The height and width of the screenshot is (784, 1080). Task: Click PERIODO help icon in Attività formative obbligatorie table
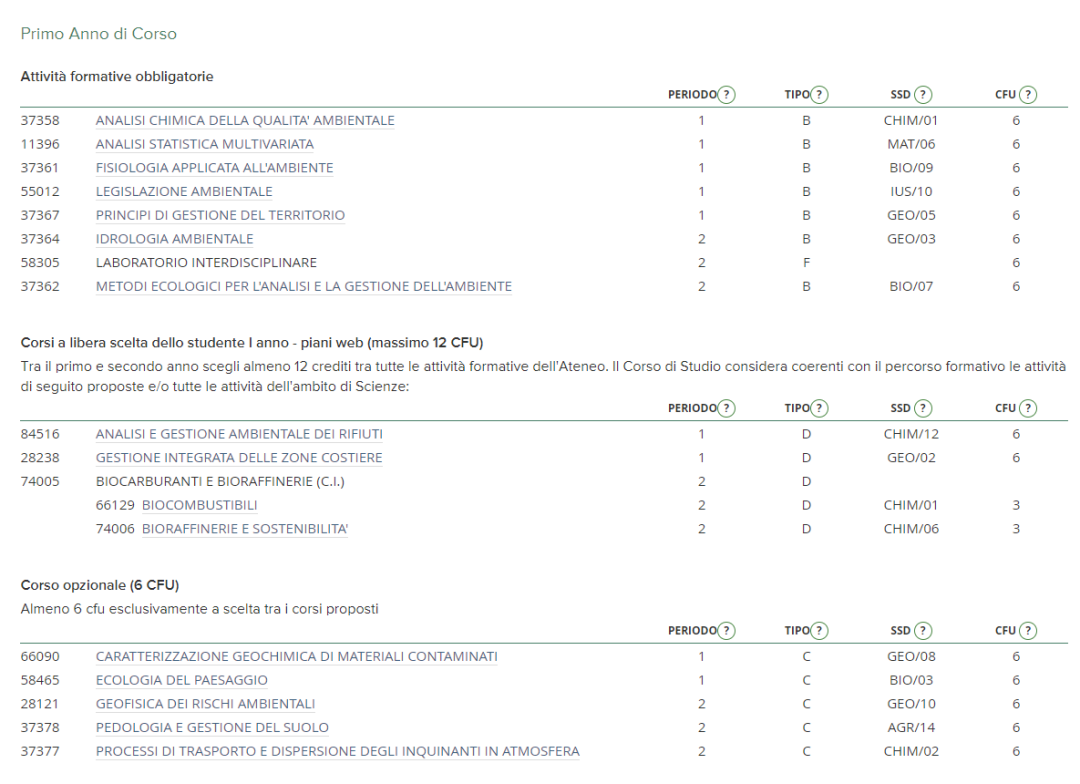tap(726, 94)
